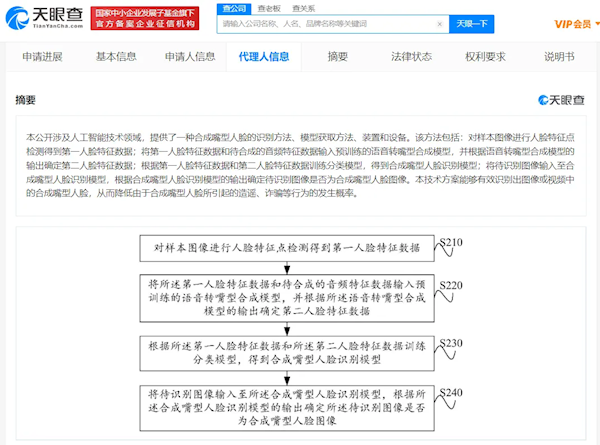The image size is (600, 445).
Task: Click flowchart step box about 训练分类模型
Action: 287,353
